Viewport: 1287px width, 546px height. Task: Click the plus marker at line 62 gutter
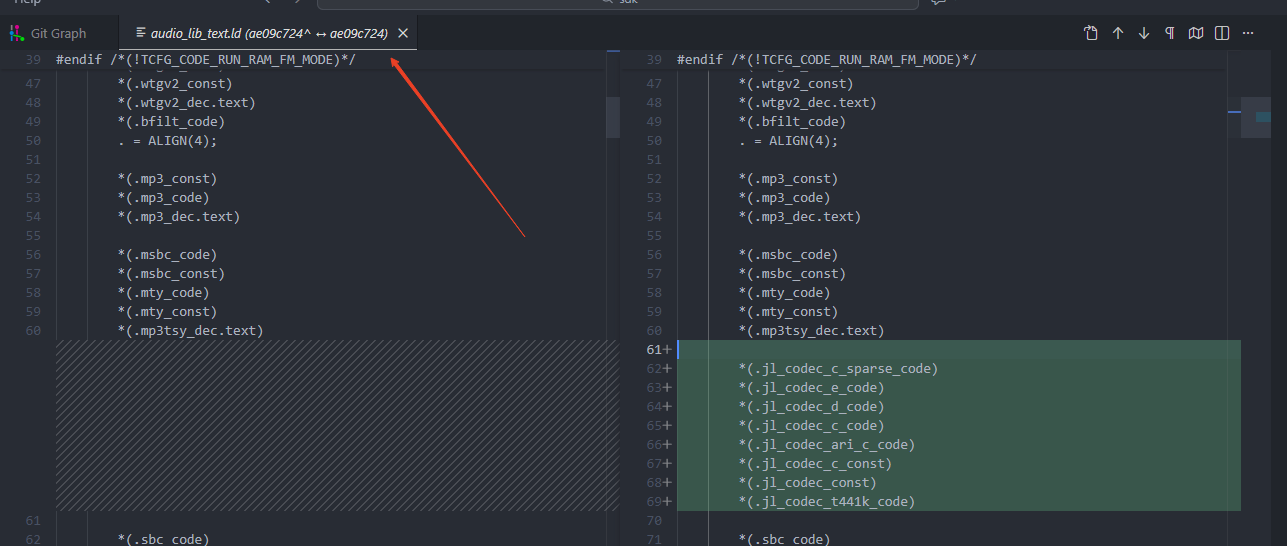pos(667,369)
